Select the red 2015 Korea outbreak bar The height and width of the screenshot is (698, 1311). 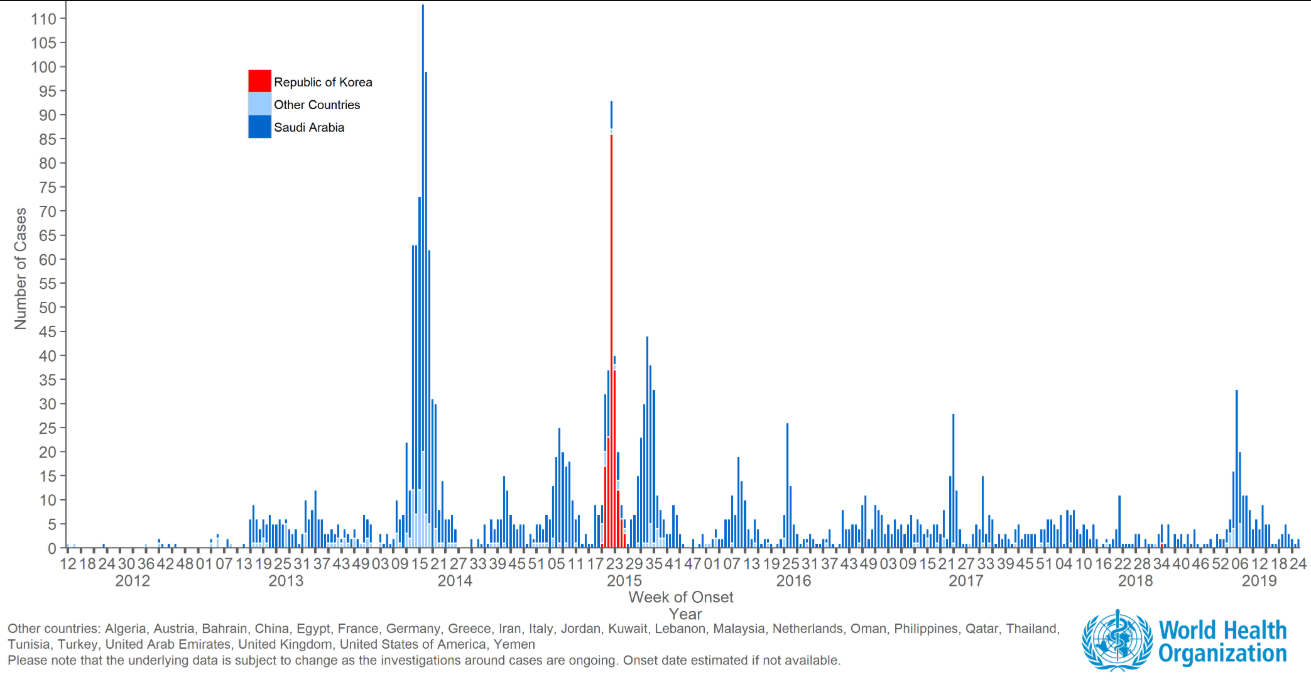click(x=613, y=300)
